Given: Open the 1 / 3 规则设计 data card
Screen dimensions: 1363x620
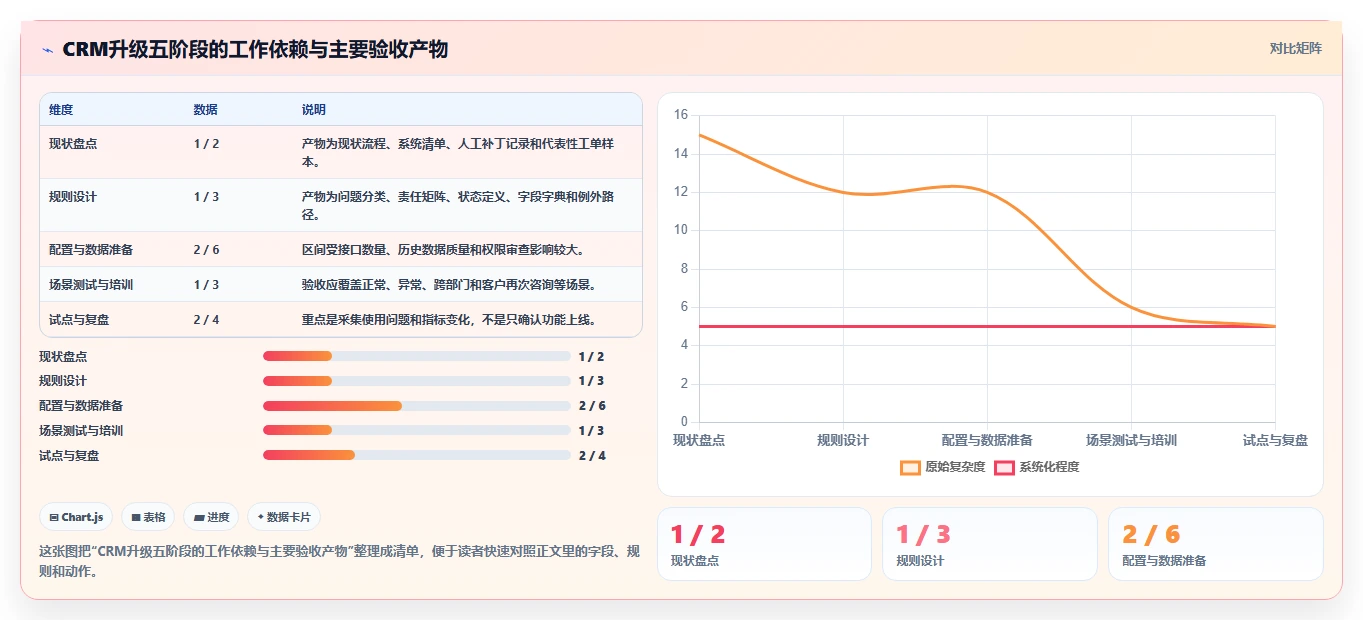Looking at the screenshot, I should coord(989,544).
